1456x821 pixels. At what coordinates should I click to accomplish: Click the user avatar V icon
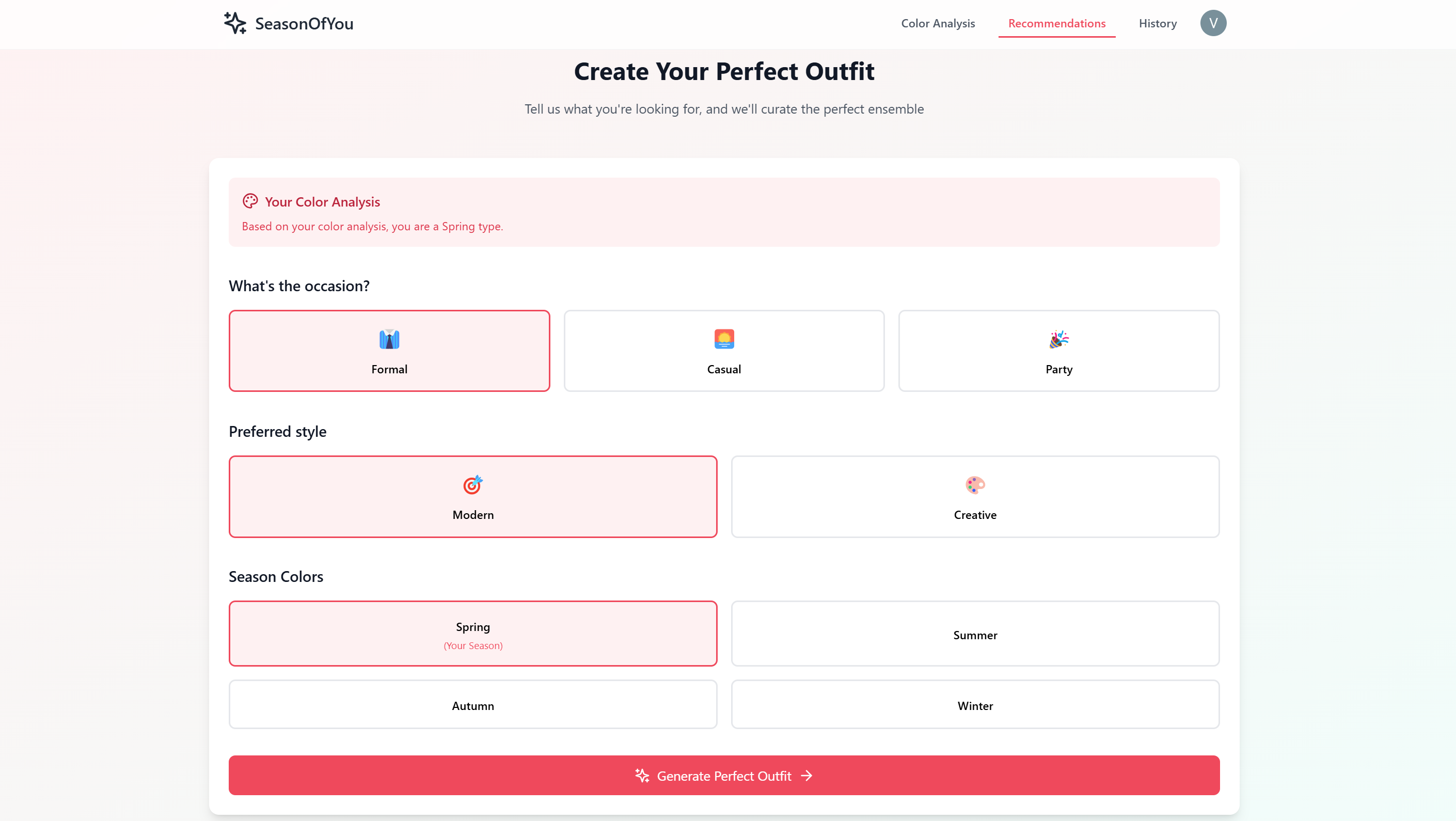tap(1212, 23)
